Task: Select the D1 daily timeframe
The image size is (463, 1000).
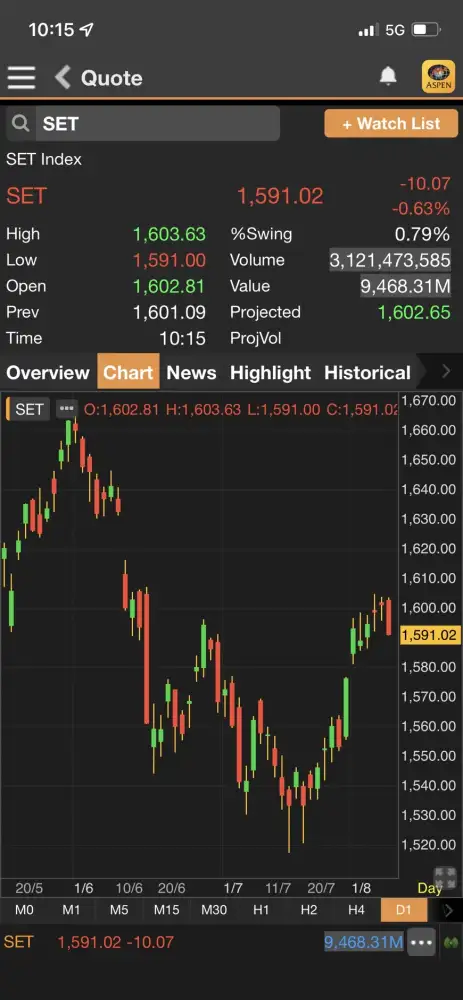Action: point(404,910)
